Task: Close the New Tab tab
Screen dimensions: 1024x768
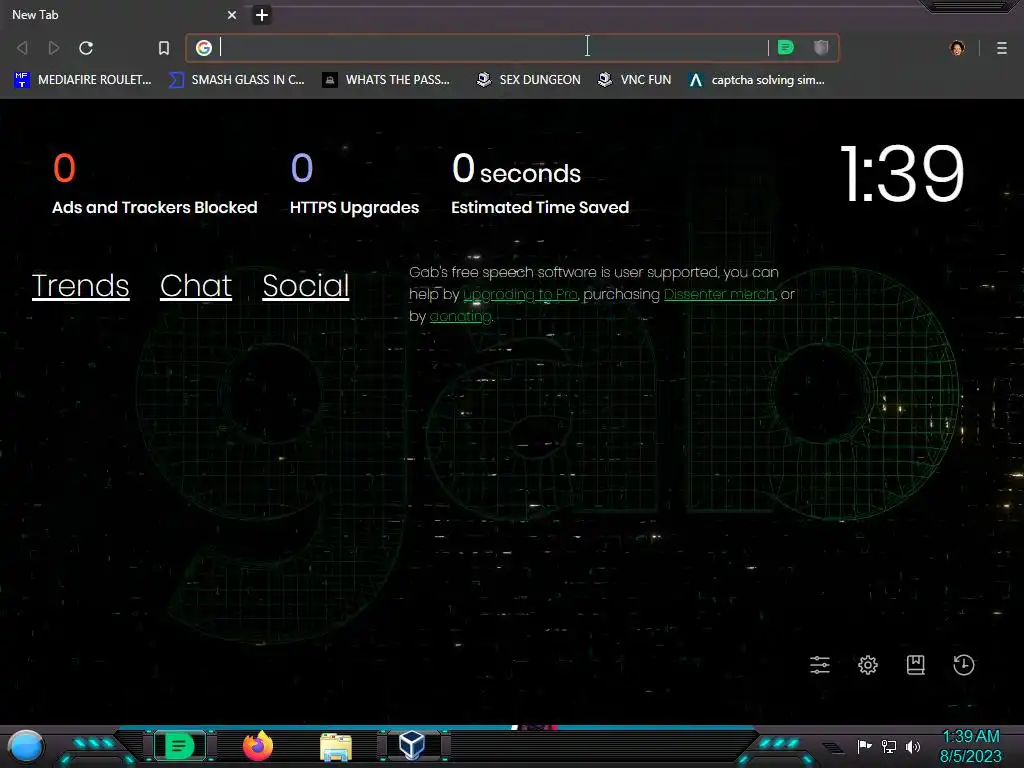Action: [232, 14]
